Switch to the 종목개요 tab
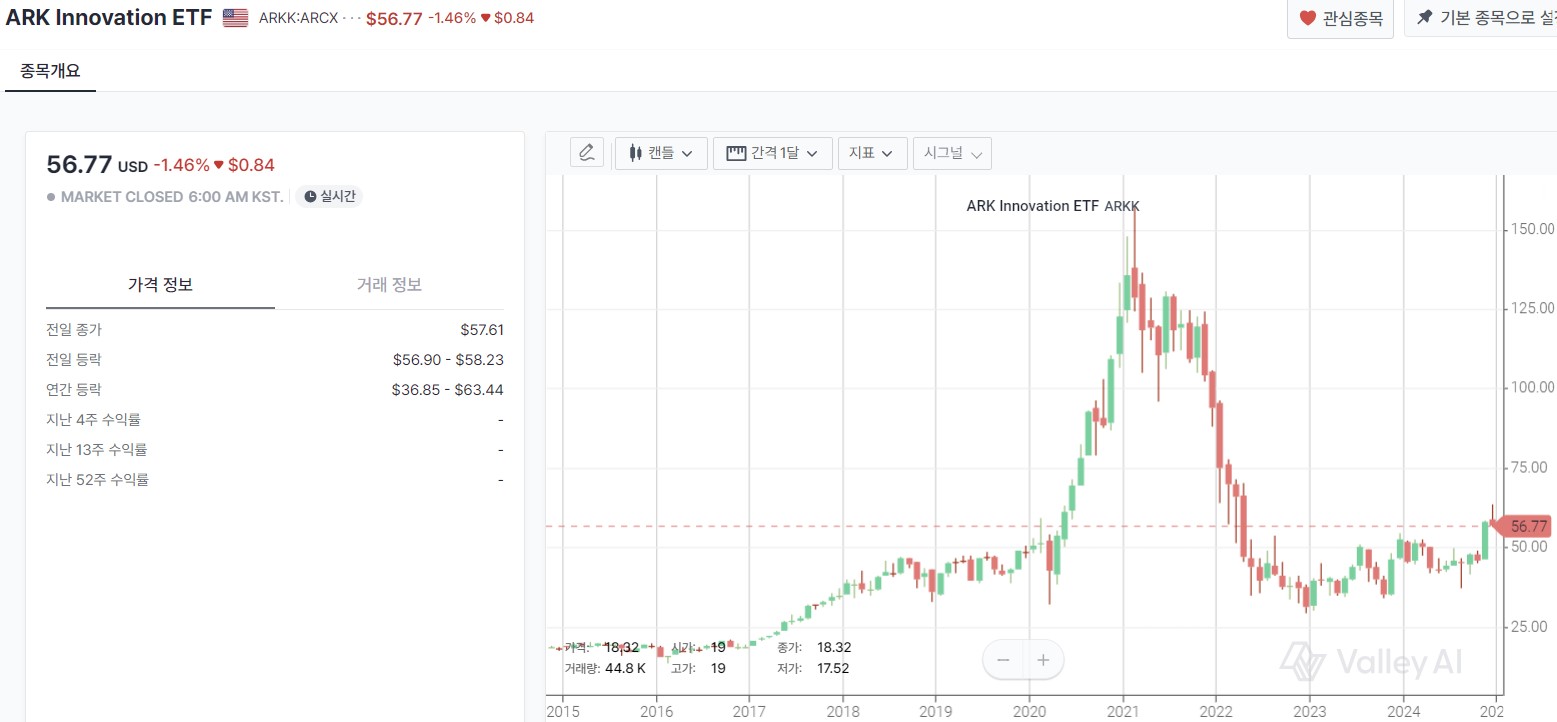The height and width of the screenshot is (722, 1557). tap(50, 71)
